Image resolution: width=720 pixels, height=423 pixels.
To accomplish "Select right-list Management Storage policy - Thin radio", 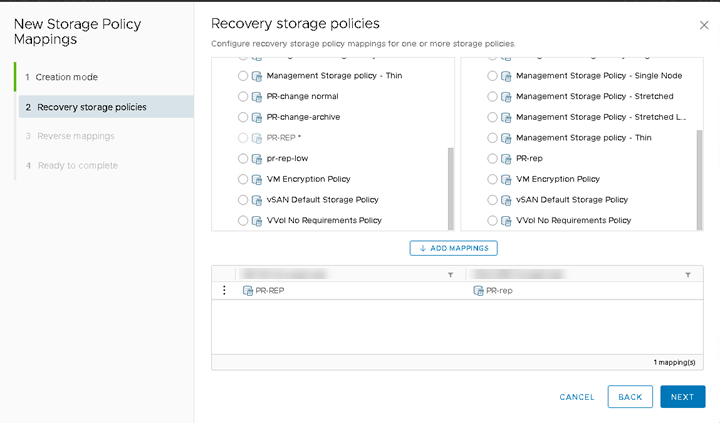I will (x=492, y=138).
